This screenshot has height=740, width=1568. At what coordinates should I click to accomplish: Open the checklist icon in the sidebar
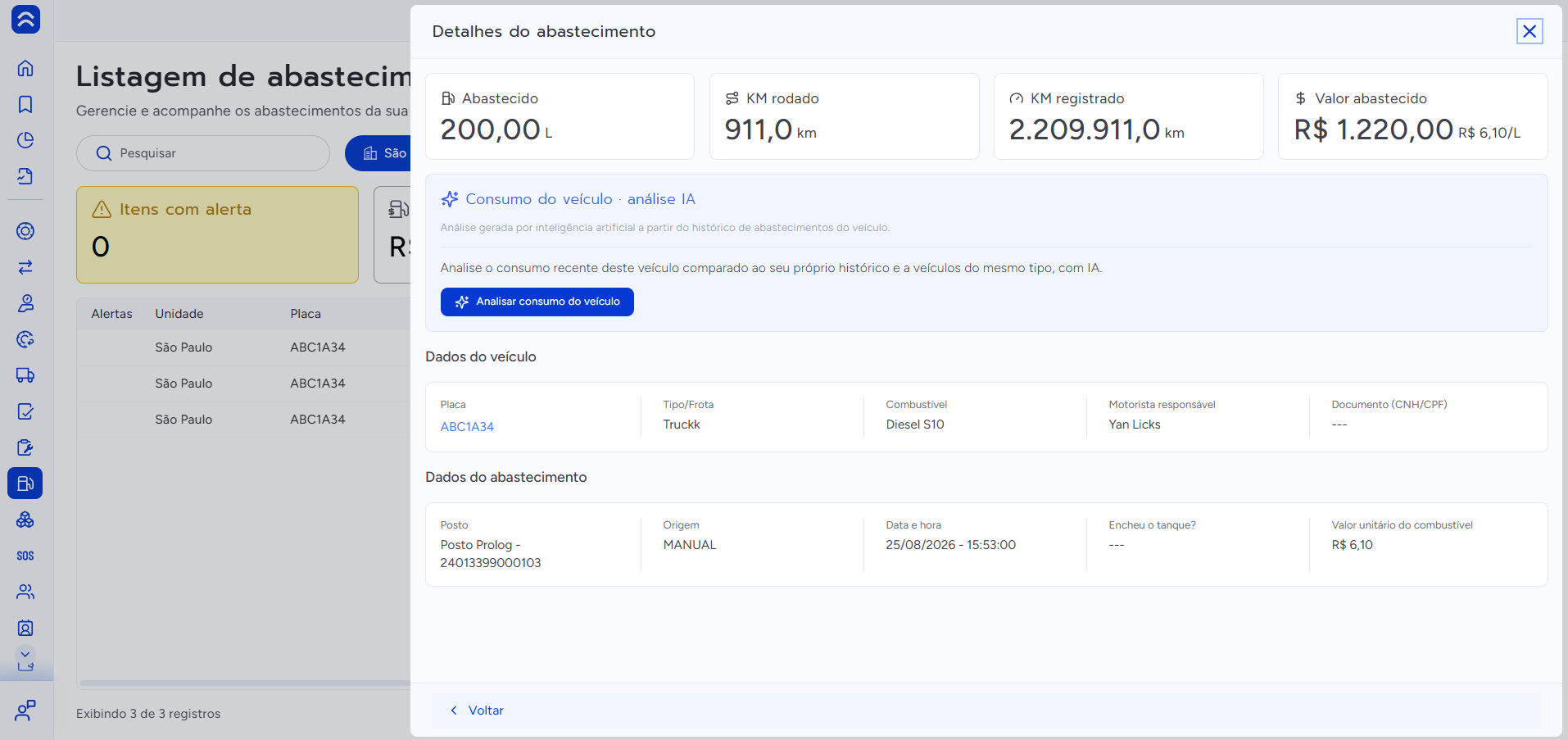(25, 411)
